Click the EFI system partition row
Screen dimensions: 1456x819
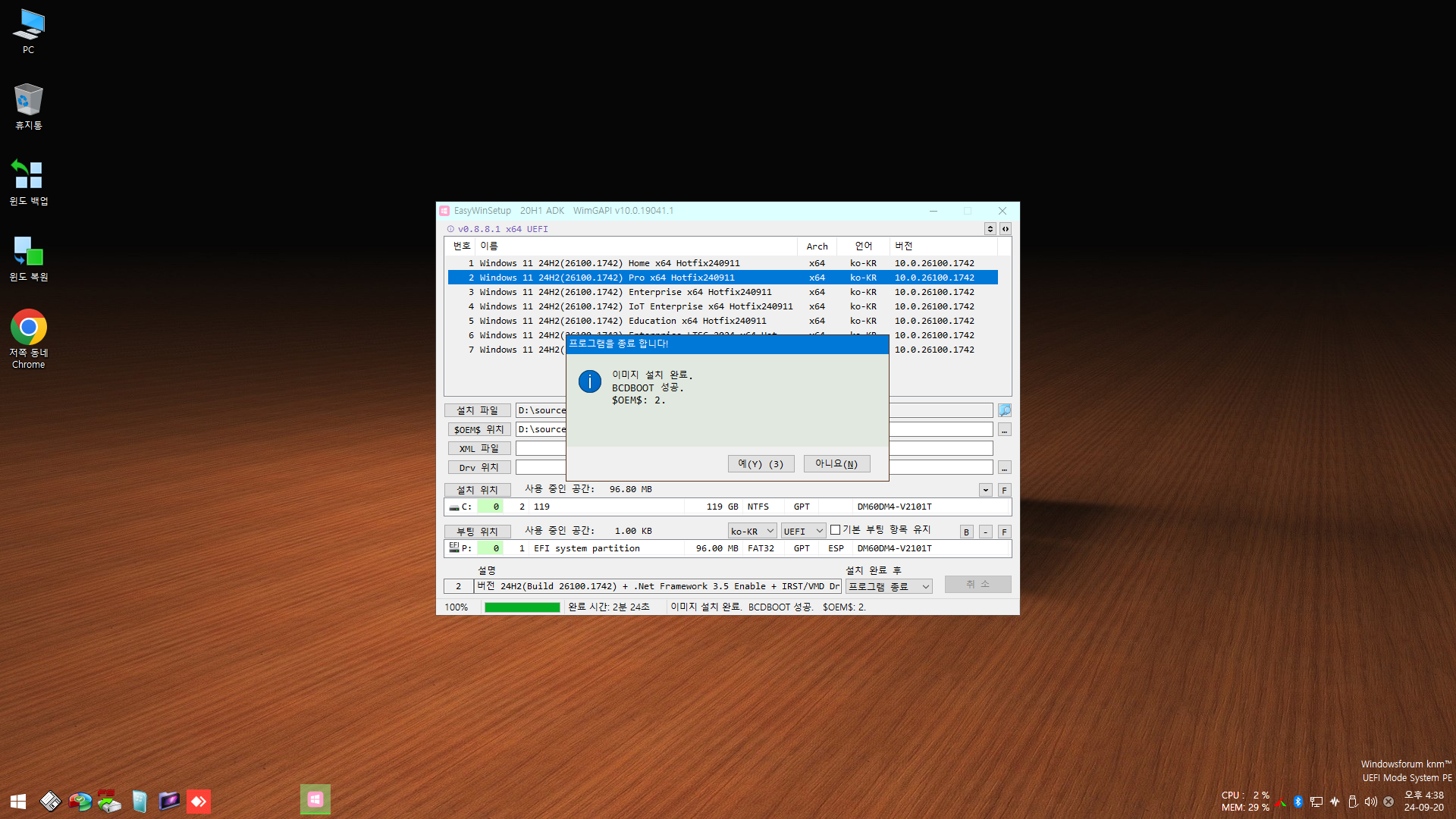pos(728,548)
